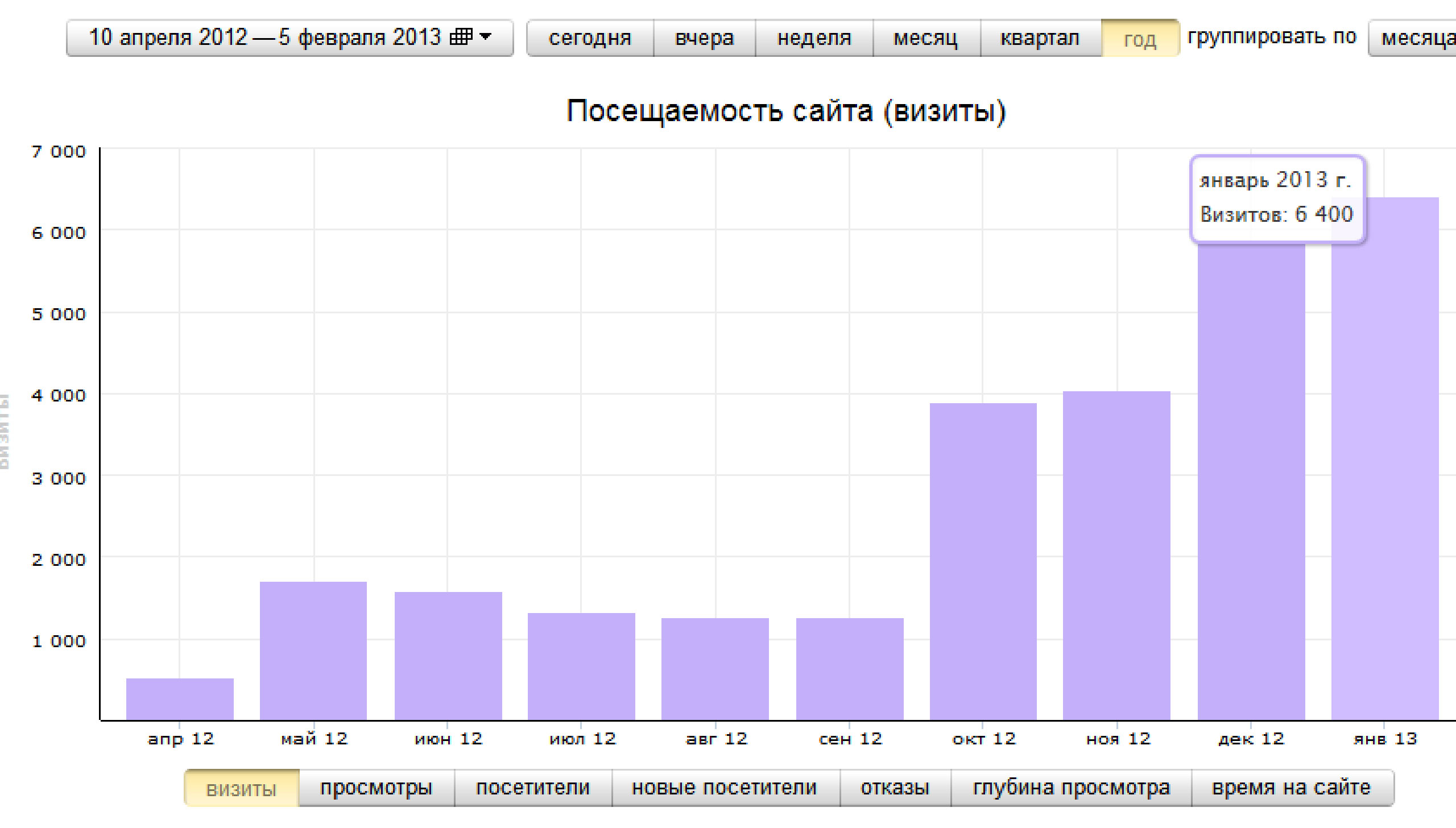Click the chart title Посещаемость сайта (визиты)

(786, 111)
